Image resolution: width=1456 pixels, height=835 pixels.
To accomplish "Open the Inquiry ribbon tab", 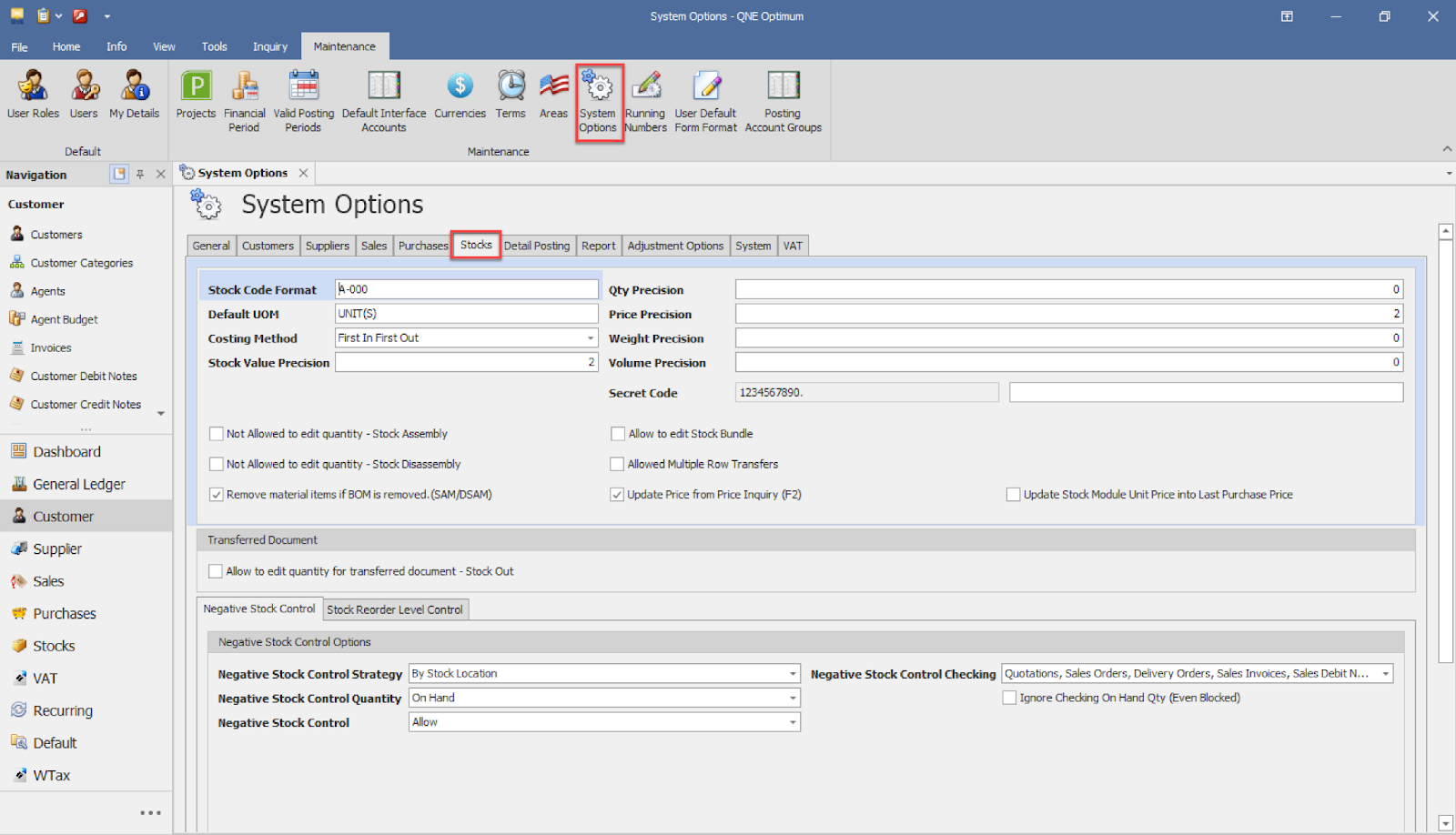I will (270, 46).
